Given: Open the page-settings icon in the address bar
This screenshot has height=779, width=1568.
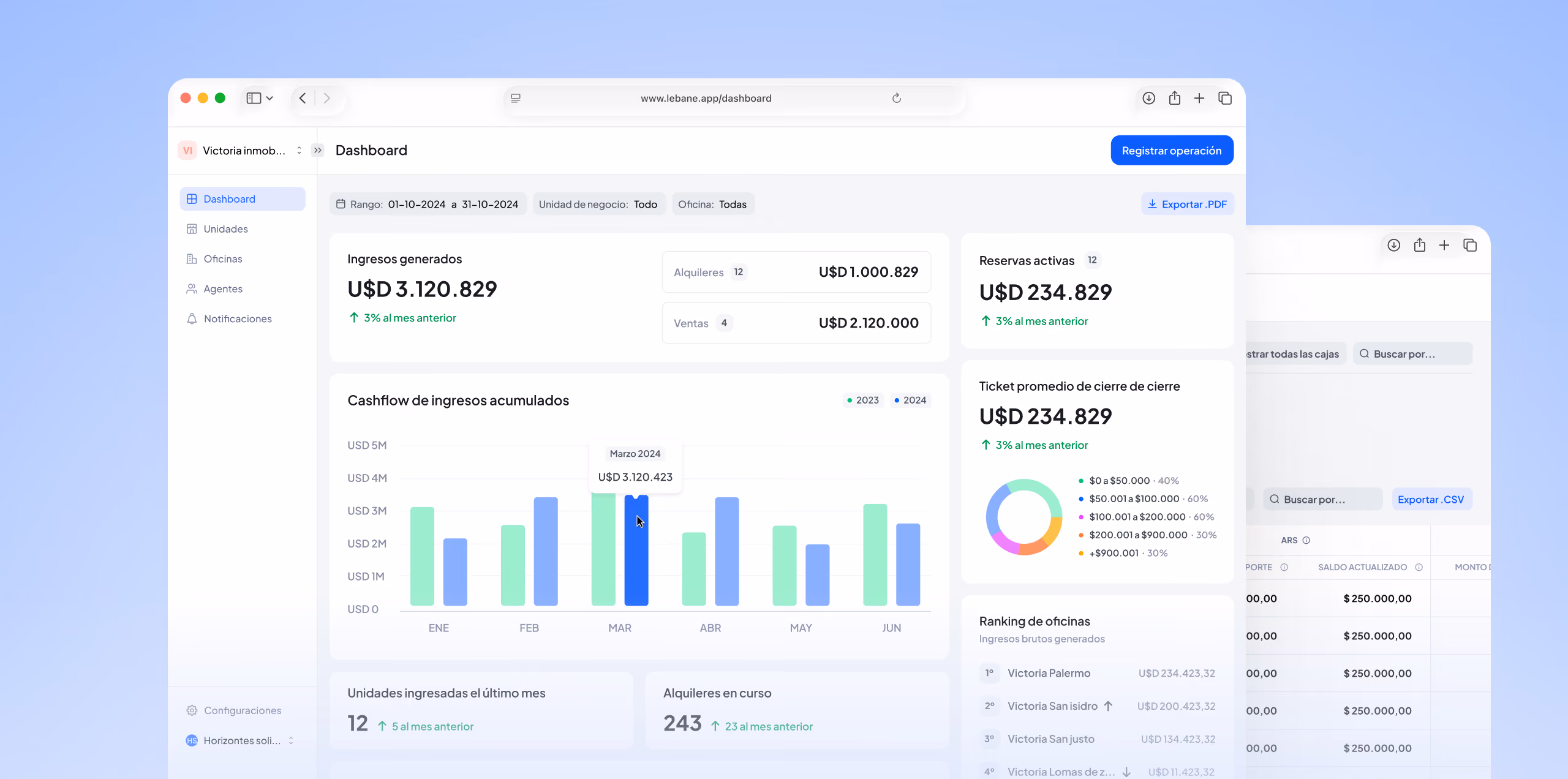Looking at the screenshot, I should [x=516, y=98].
